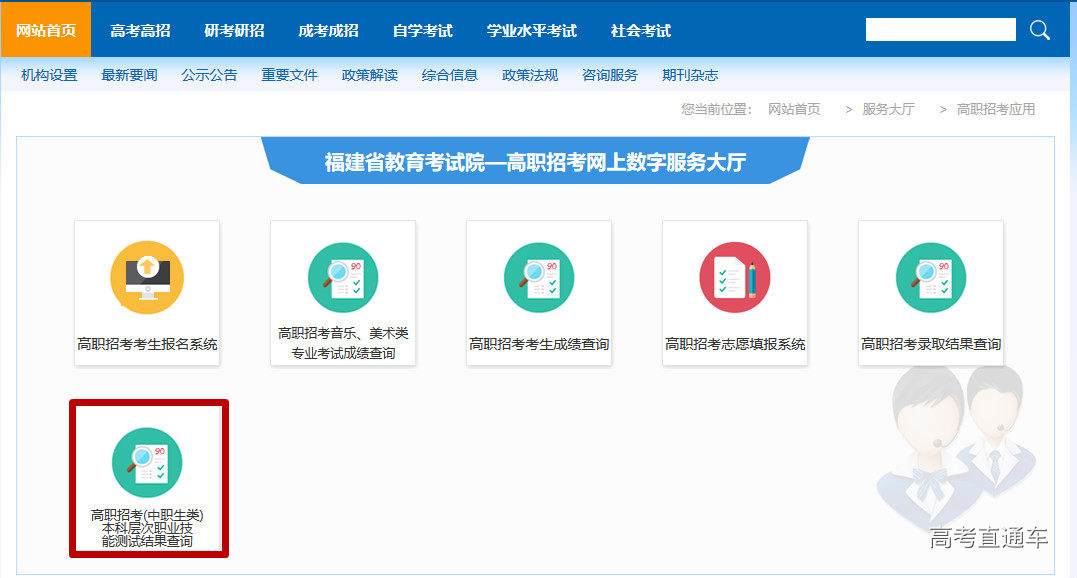The width and height of the screenshot is (1077, 578).
Task: Open the 高职招考录取结果查询 icon
Action: pos(931,277)
